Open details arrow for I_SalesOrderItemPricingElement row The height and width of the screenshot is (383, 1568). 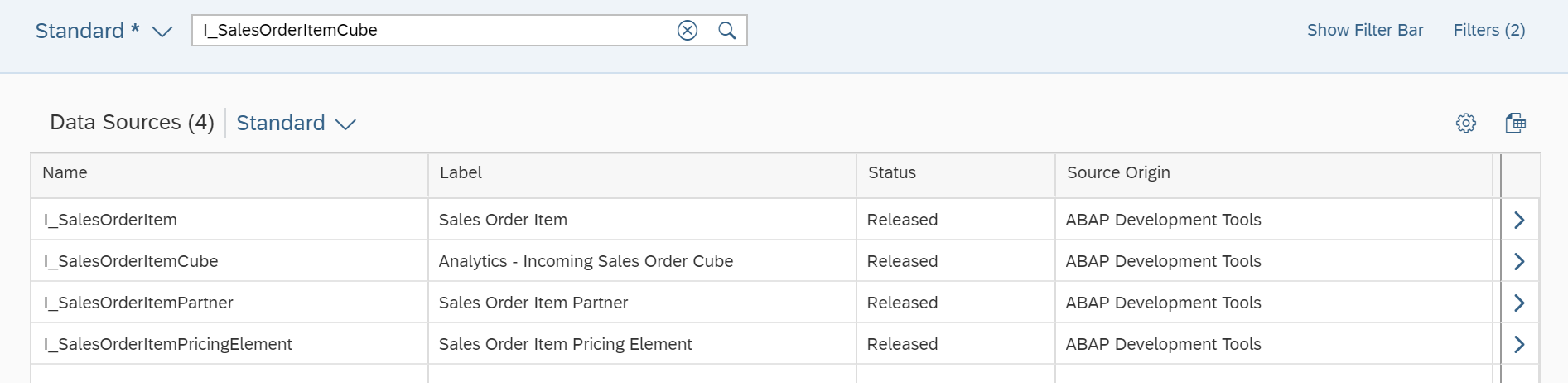(x=1519, y=344)
